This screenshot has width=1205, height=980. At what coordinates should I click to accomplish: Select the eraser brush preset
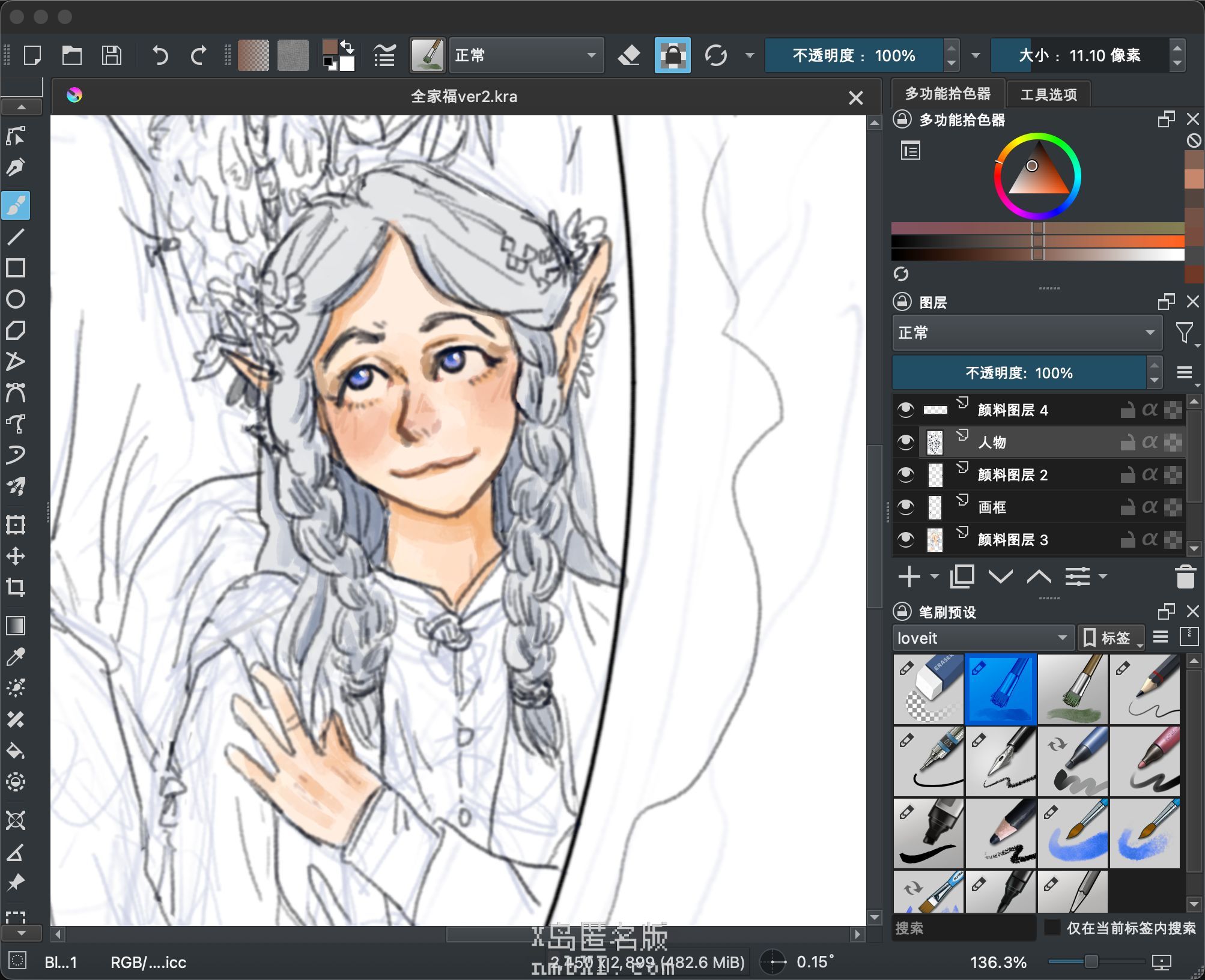pyautogui.click(x=928, y=689)
